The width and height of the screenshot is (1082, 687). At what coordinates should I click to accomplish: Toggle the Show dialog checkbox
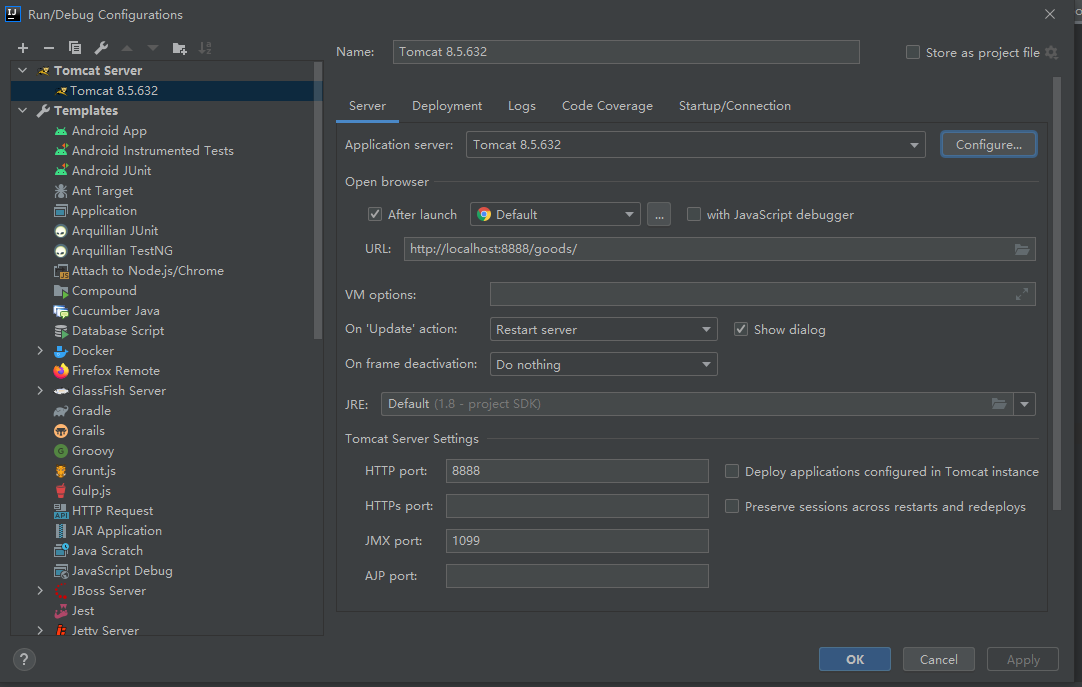coord(741,329)
